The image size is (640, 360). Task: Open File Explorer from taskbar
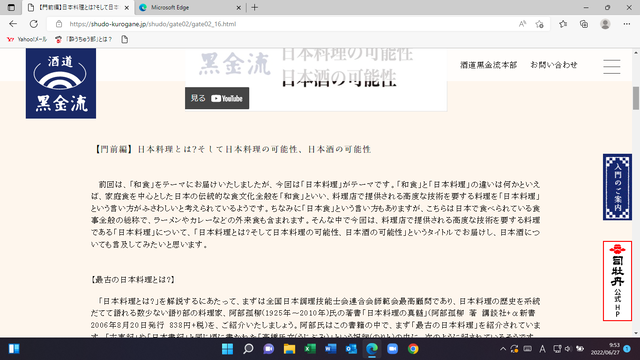(289, 349)
